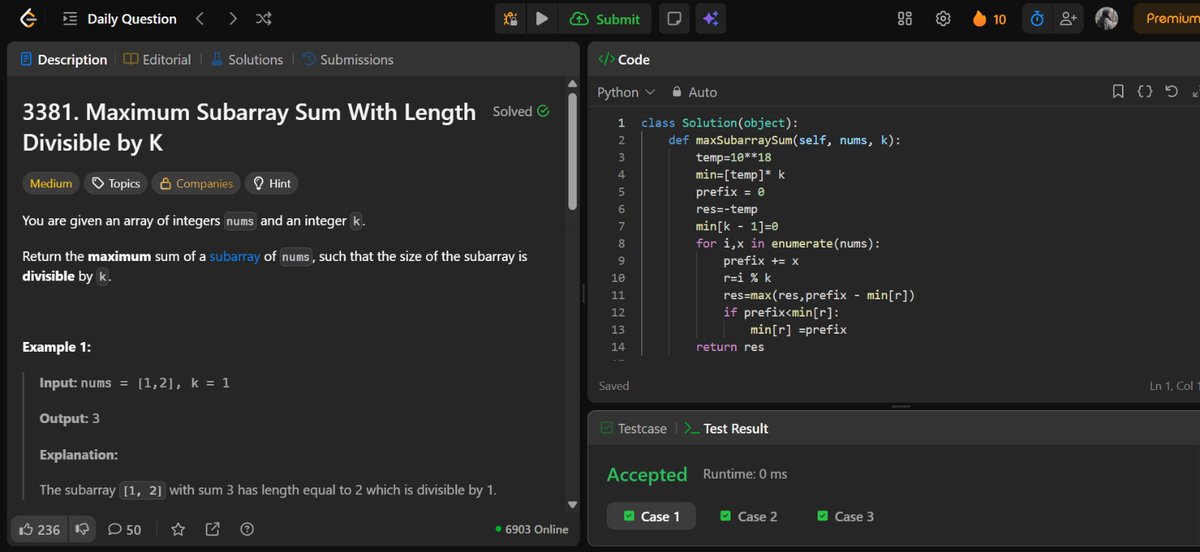
Task: Dislike the problem with thumbs down
Action: click(82, 529)
